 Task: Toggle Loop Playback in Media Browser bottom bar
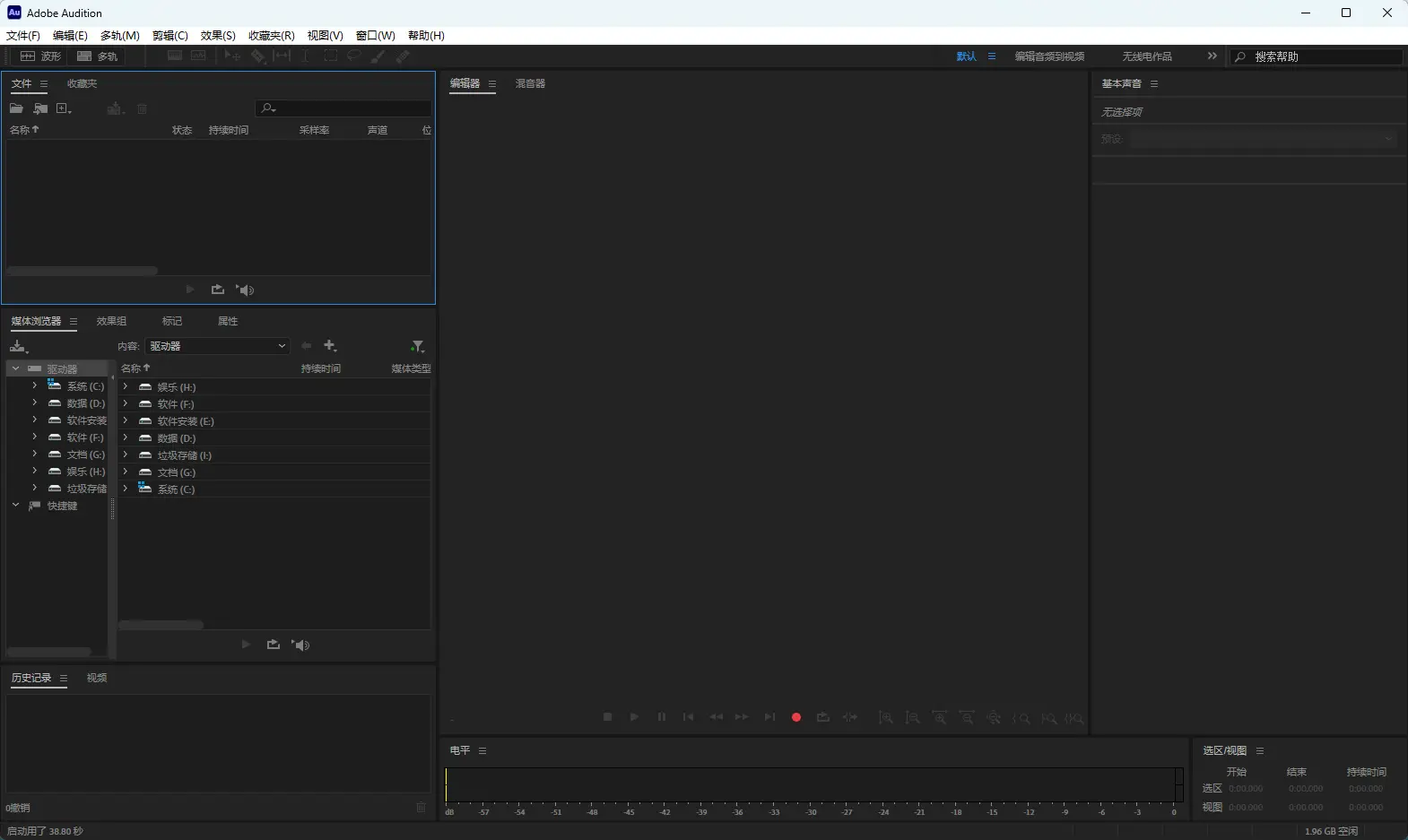click(x=273, y=645)
